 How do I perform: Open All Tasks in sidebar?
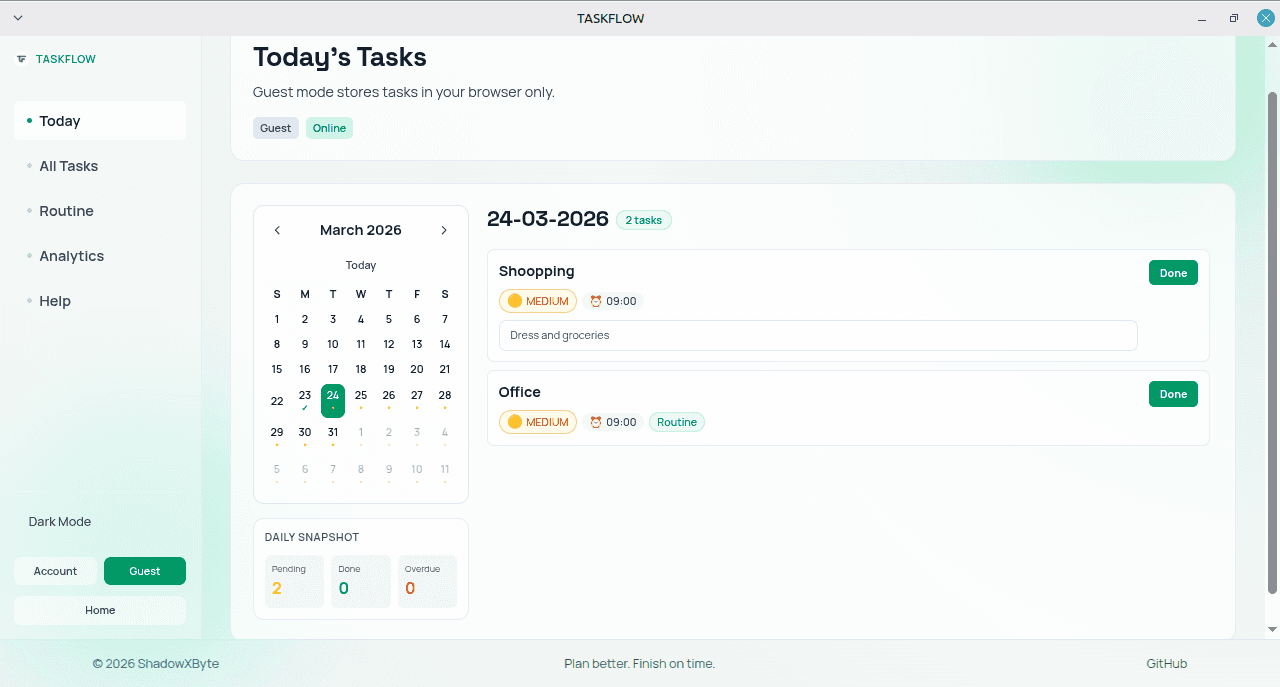point(100,166)
